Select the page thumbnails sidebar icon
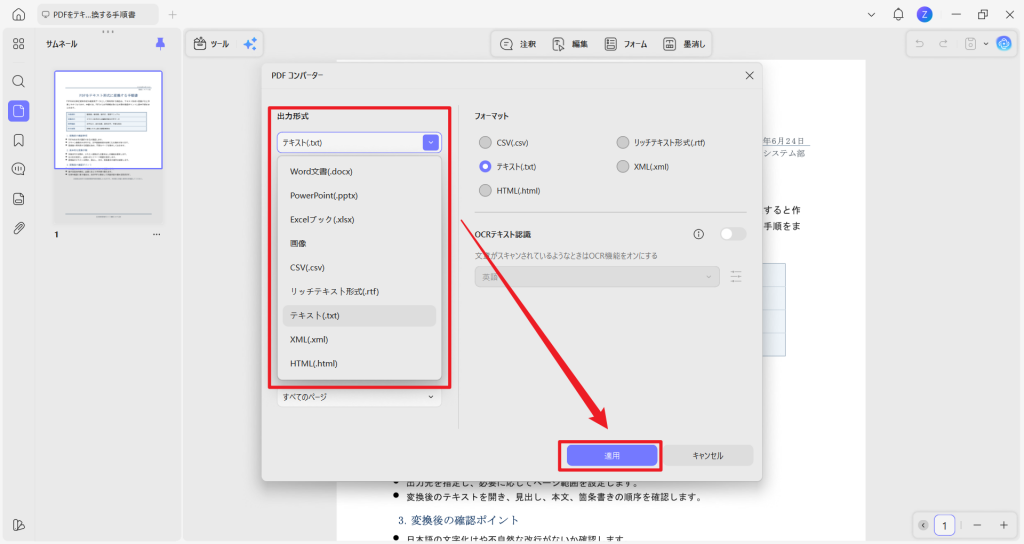The image size is (1024, 544). (18, 111)
